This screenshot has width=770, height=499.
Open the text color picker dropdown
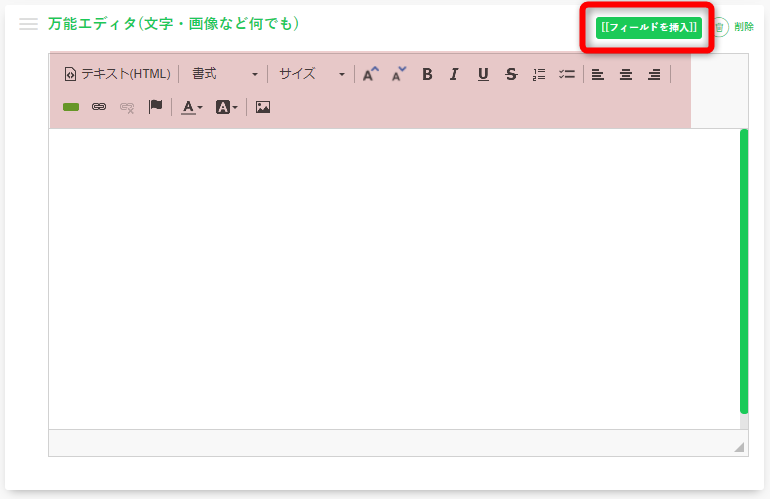click(x=192, y=107)
